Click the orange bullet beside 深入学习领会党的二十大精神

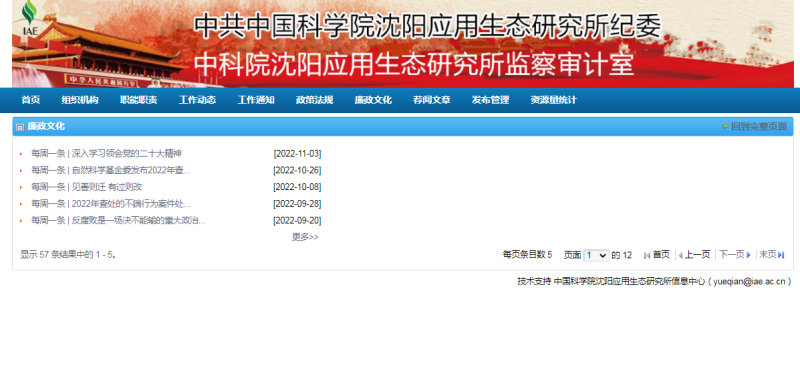coord(21,154)
